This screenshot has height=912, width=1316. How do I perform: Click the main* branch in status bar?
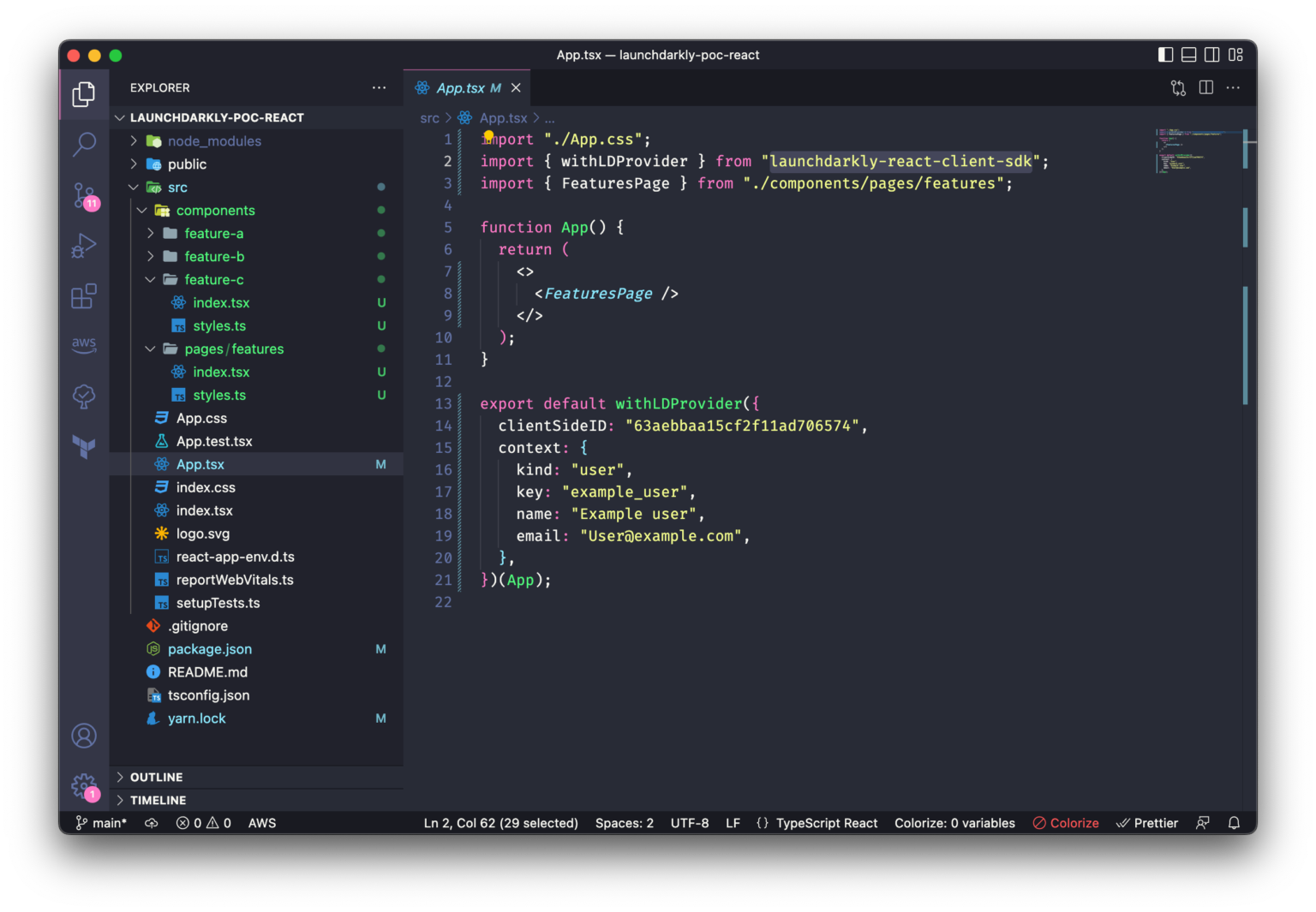point(102,823)
